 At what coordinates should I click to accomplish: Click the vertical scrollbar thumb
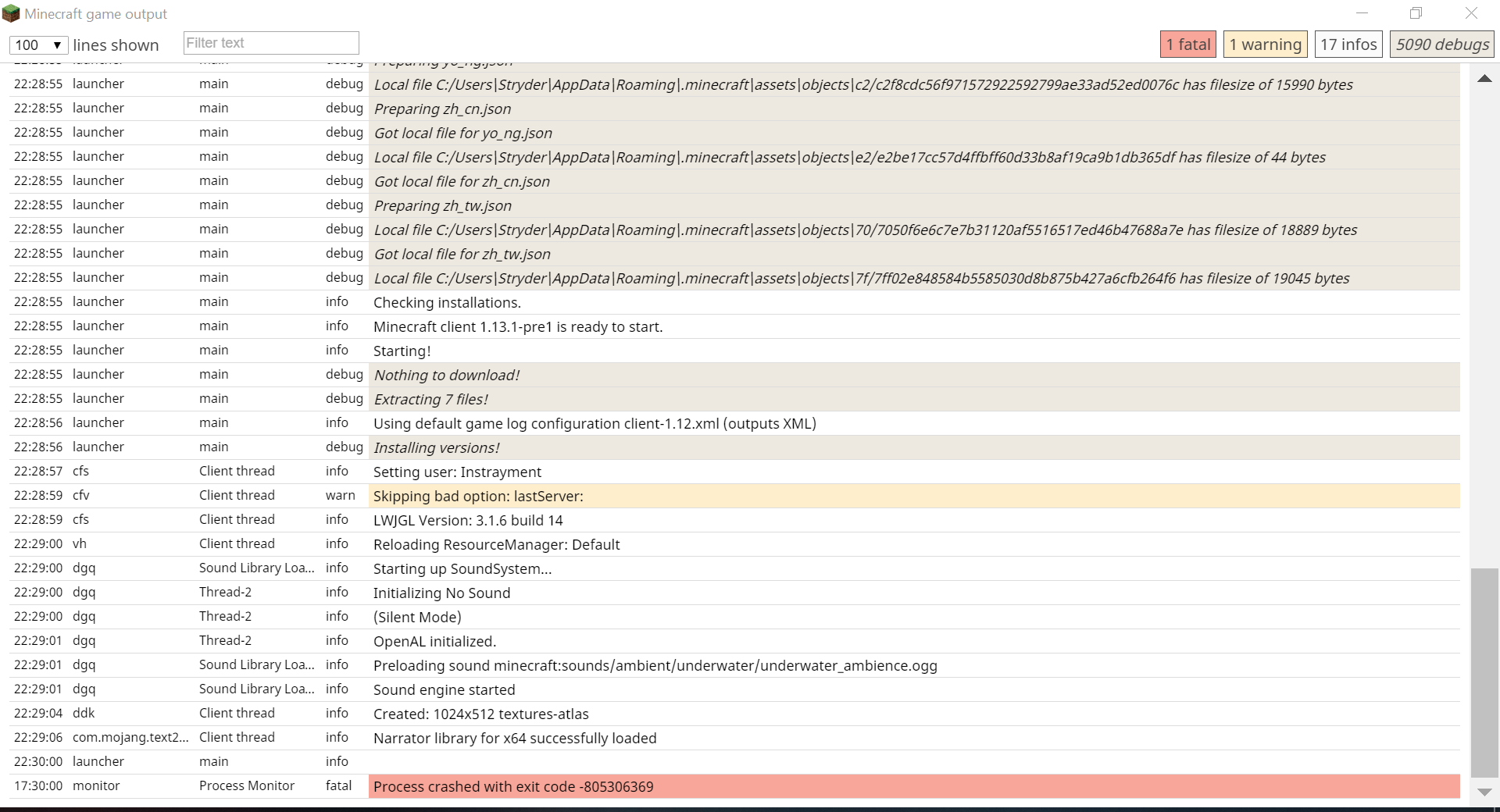point(1484,671)
